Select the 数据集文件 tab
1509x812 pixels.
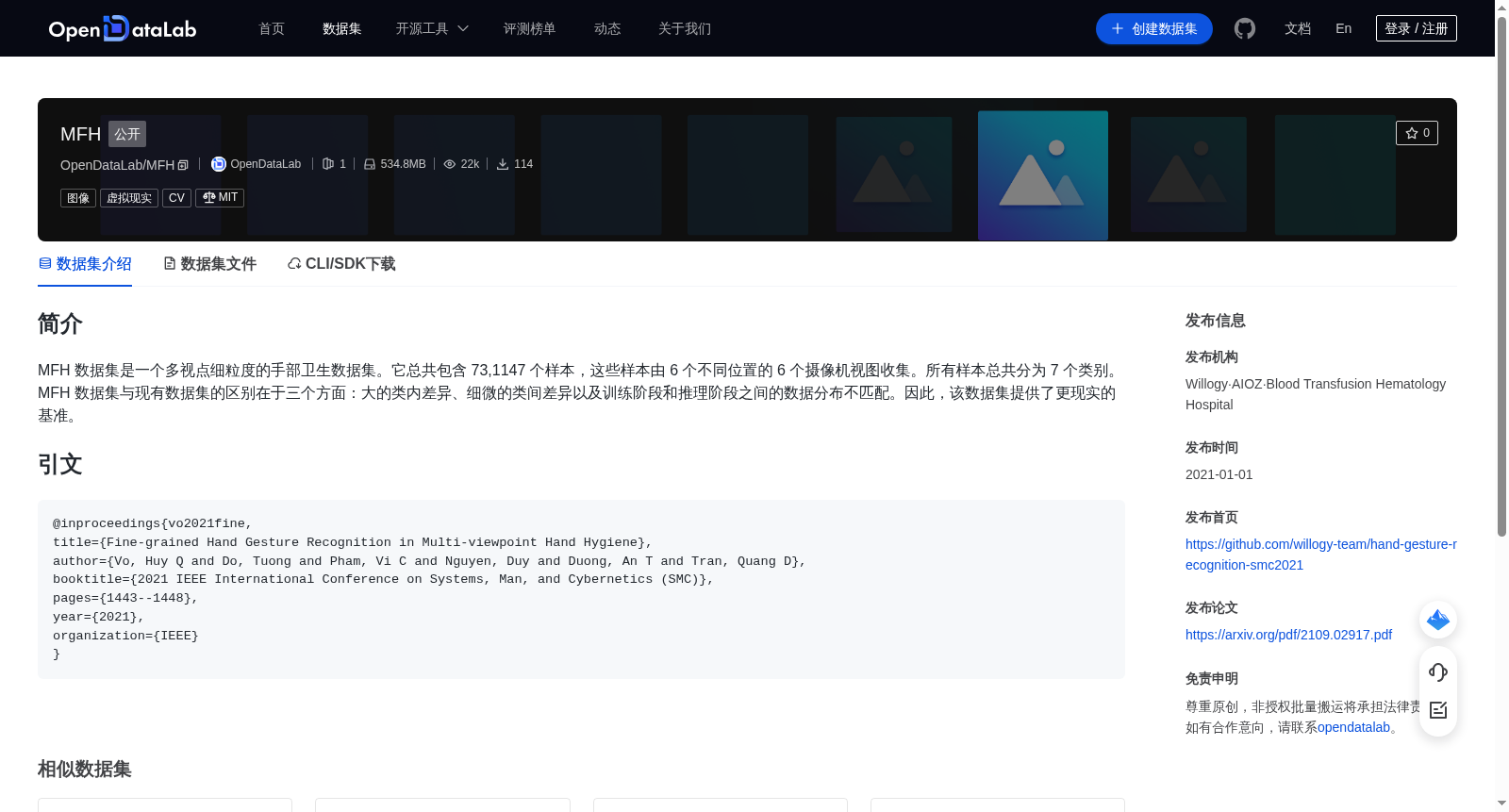click(209, 264)
